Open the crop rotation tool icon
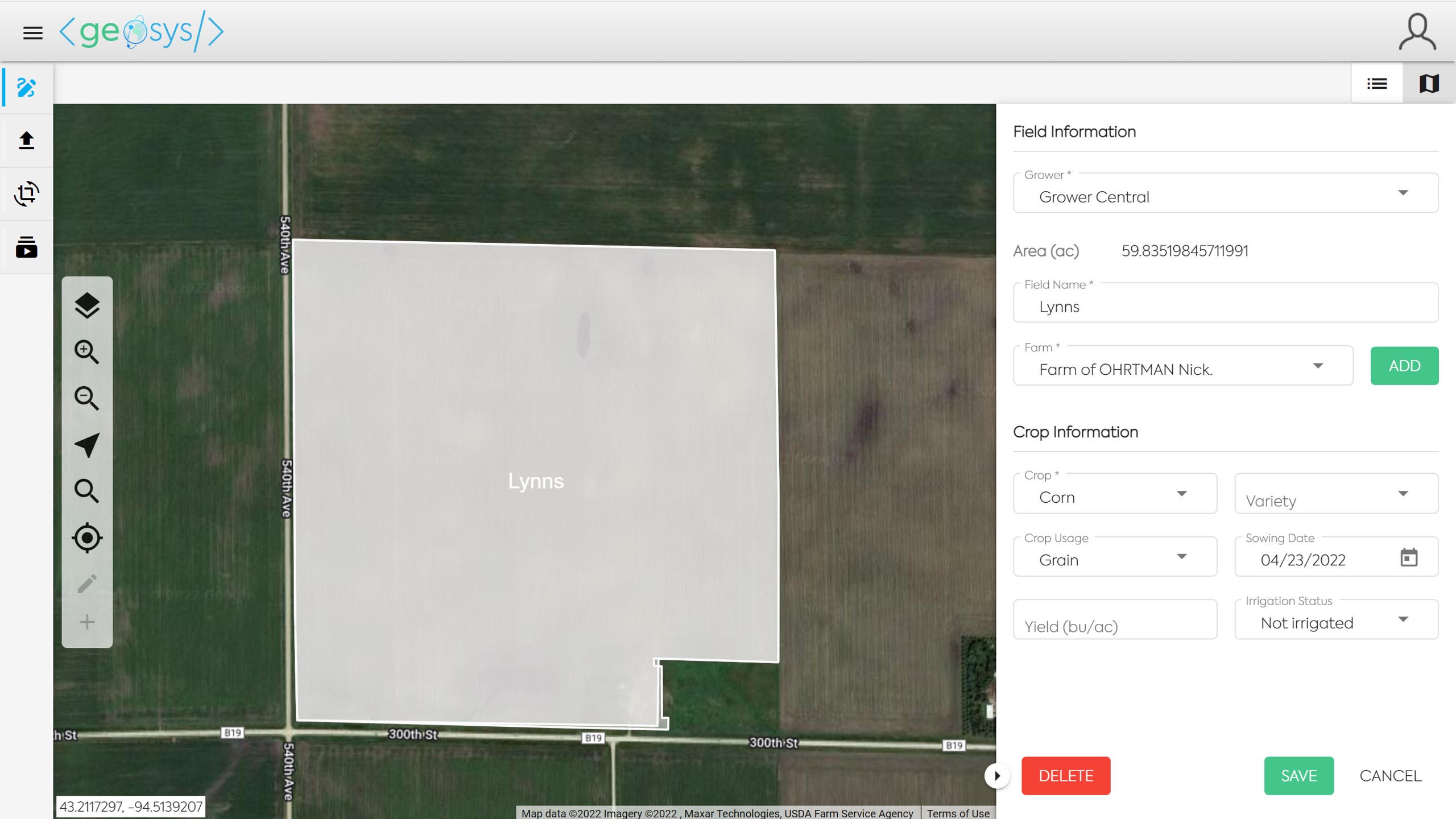Viewport: 1456px width, 819px height. click(27, 194)
